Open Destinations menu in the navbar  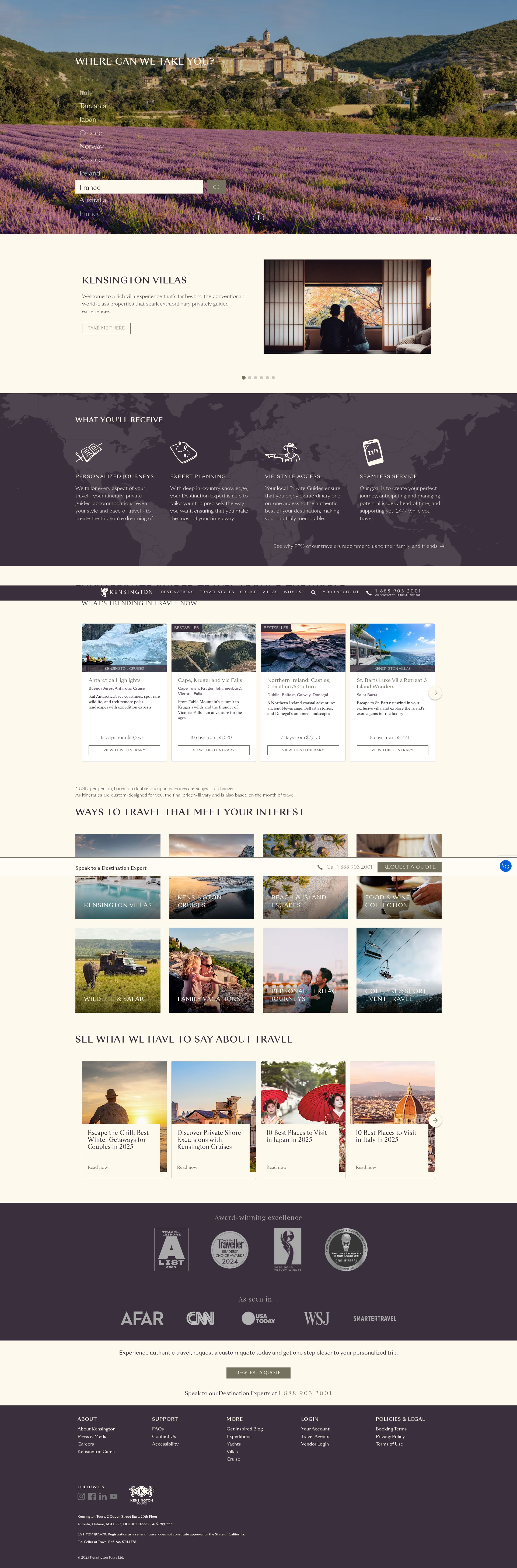click(177, 592)
